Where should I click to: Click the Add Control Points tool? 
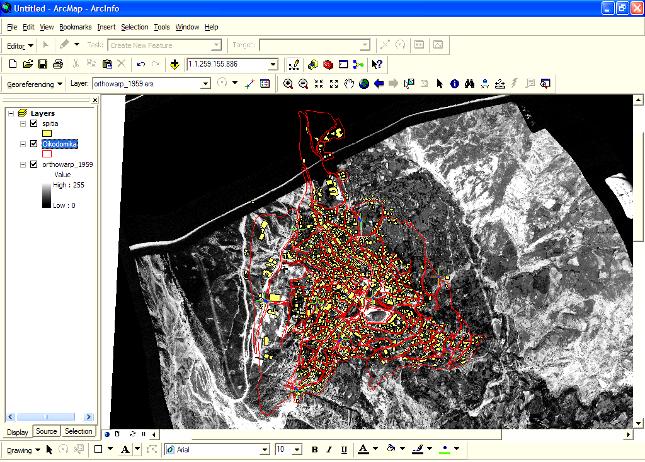[249, 84]
